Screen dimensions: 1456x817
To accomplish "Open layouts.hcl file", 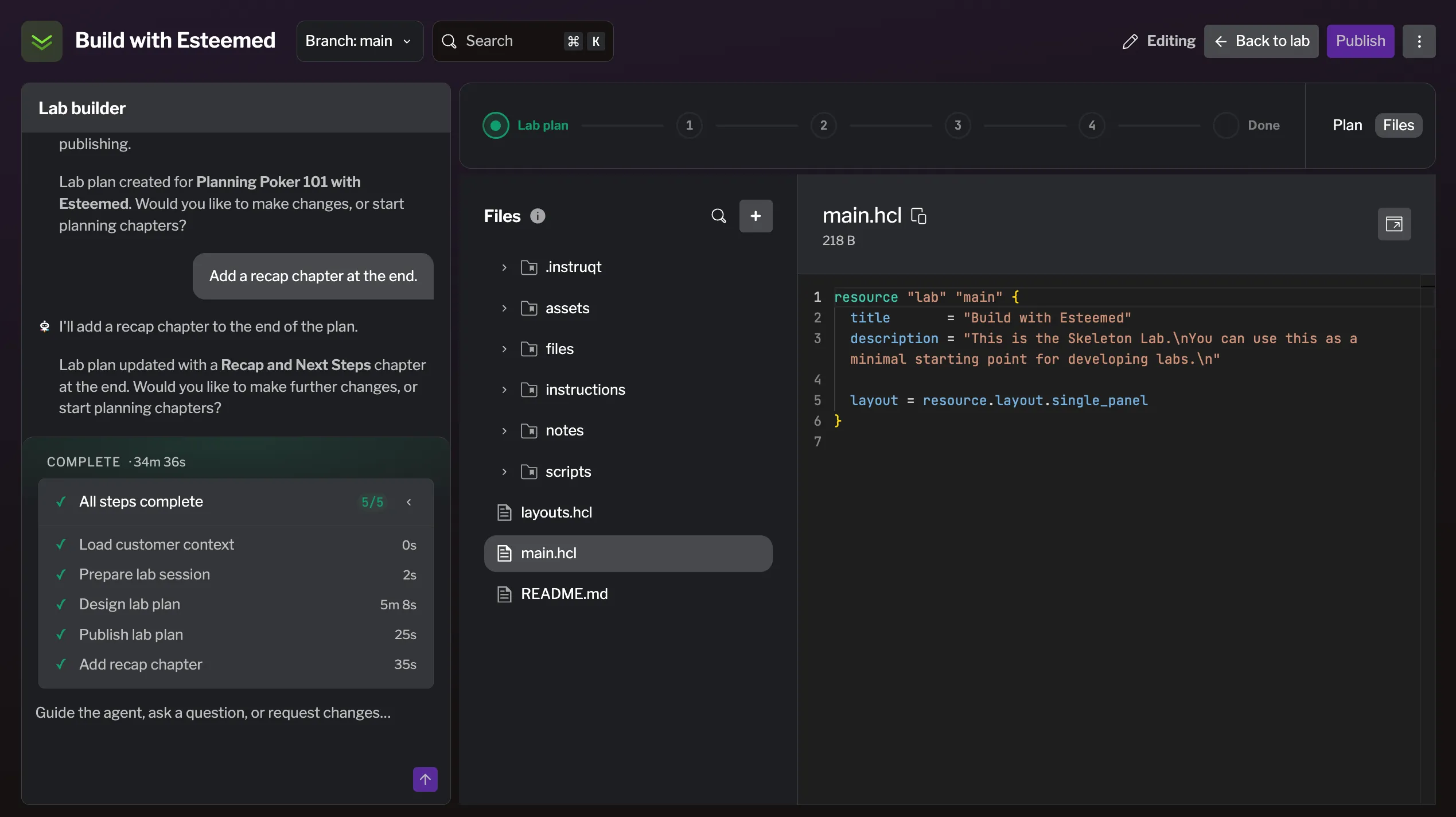I will click(628, 512).
